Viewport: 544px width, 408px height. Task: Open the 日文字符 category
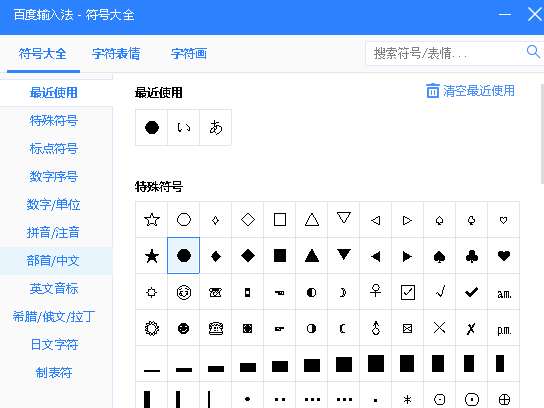pyautogui.click(x=54, y=345)
